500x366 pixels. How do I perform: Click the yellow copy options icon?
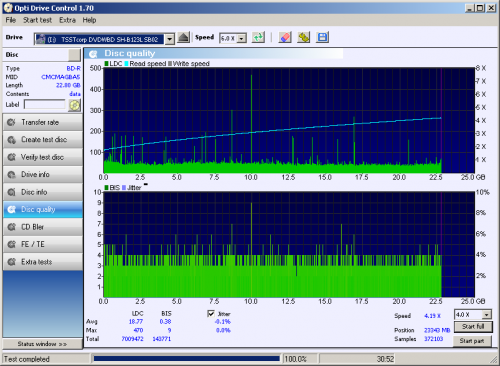tap(303, 38)
